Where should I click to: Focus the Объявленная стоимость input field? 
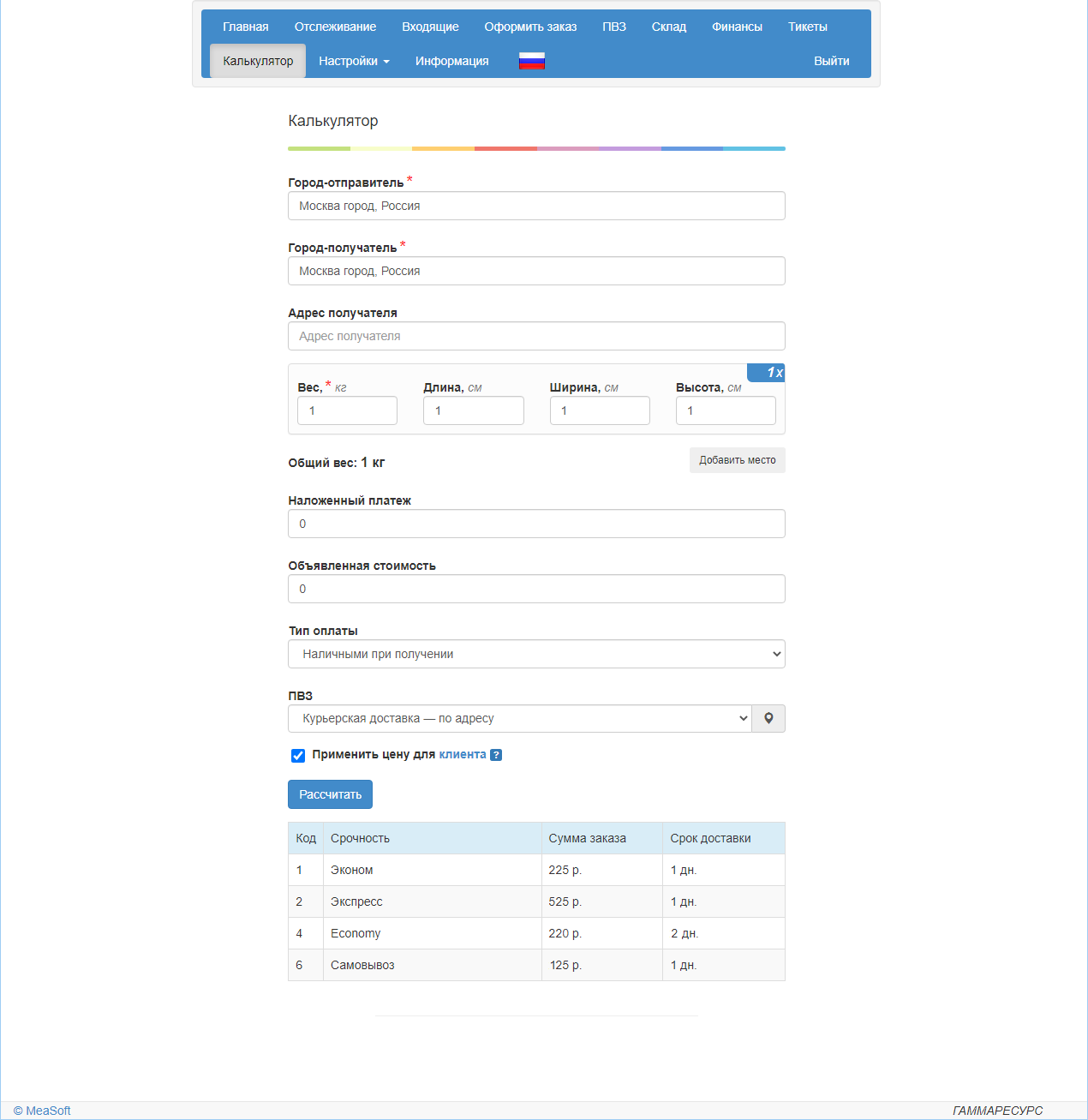tap(536, 589)
